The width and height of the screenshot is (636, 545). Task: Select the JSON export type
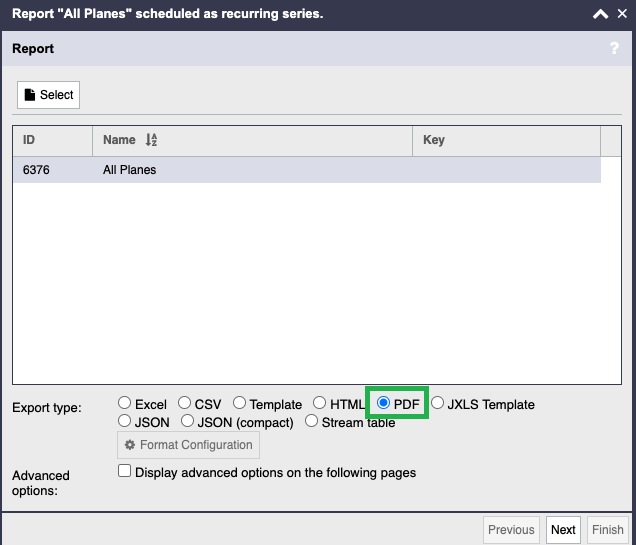coord(124,421)
